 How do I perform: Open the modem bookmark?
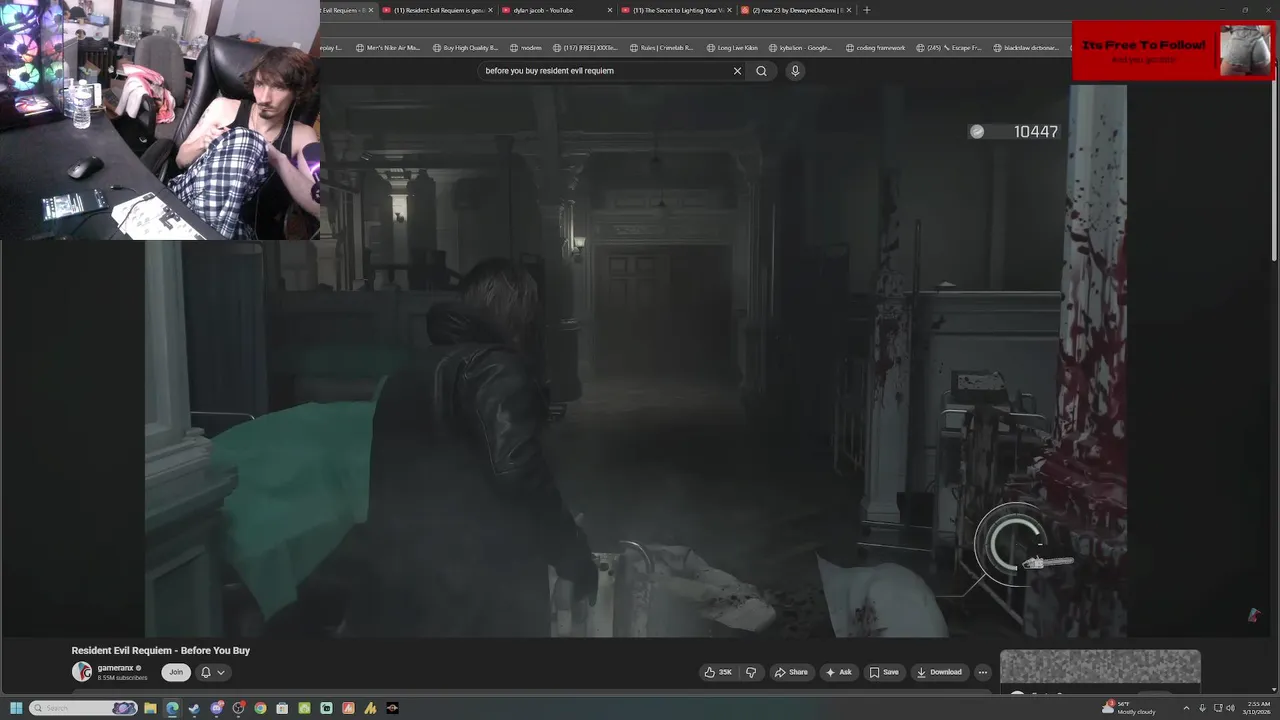coord(526,48)
